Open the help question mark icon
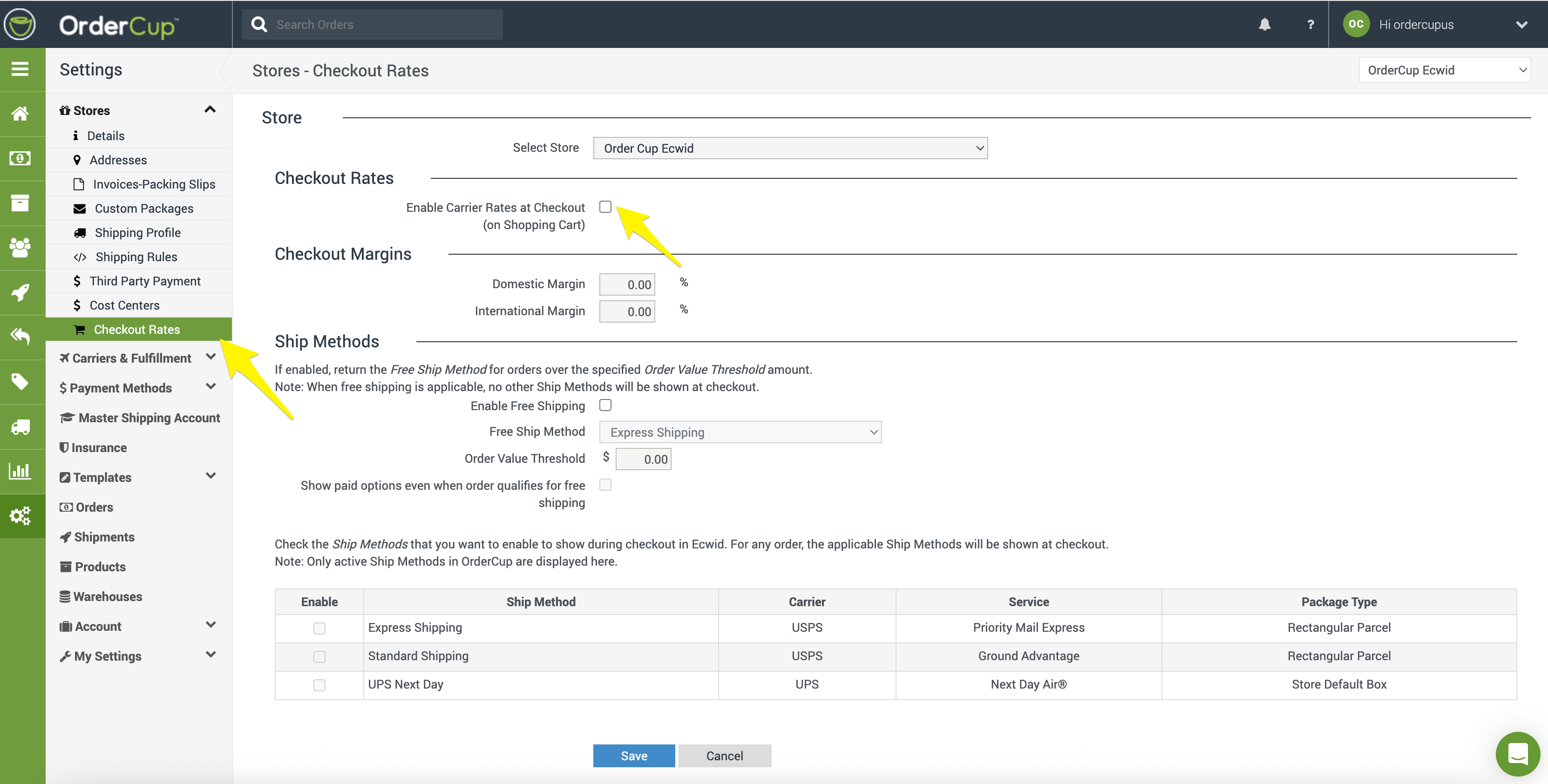The height and width of the screenshot is (784, 1548). tap(1310, 25)
